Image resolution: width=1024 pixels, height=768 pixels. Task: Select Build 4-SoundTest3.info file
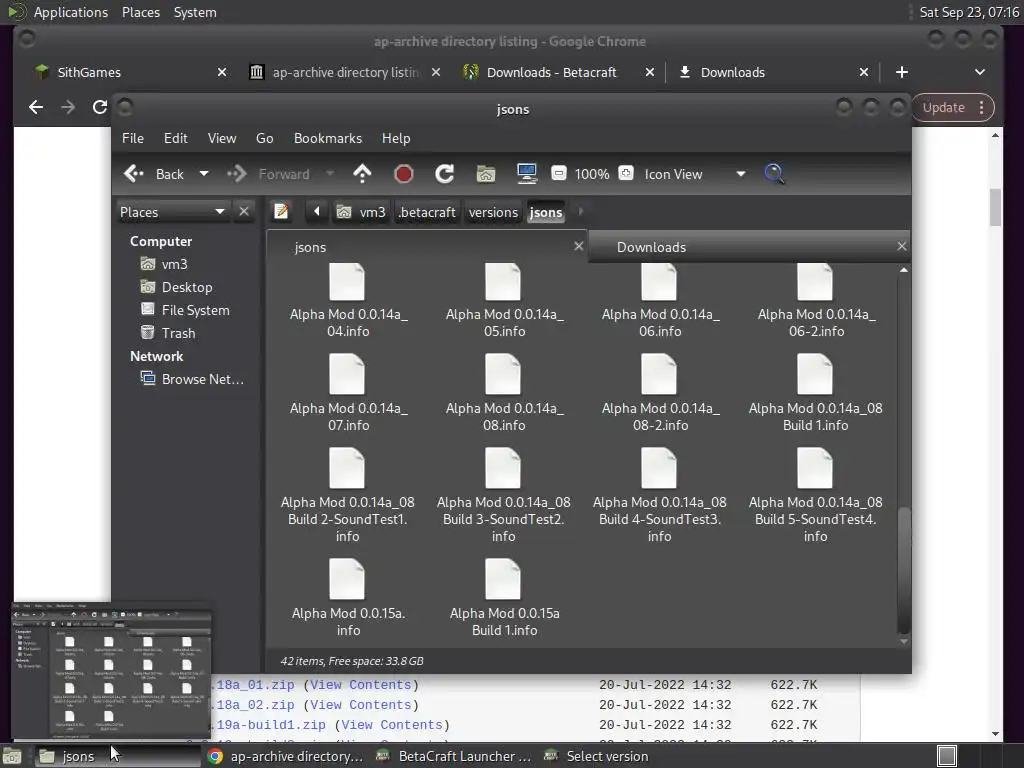coord(660,495)
